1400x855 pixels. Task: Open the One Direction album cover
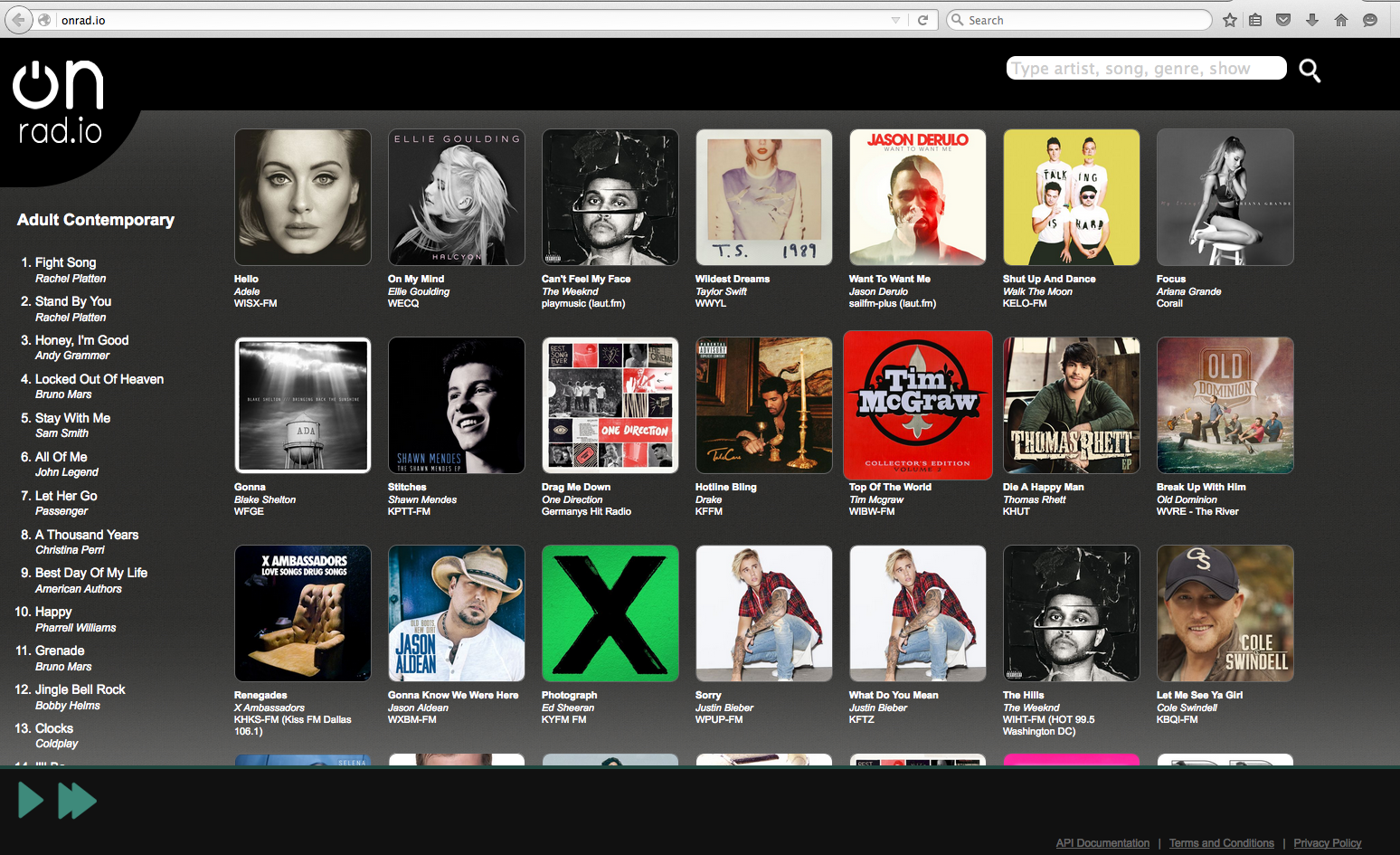[610, 405]
